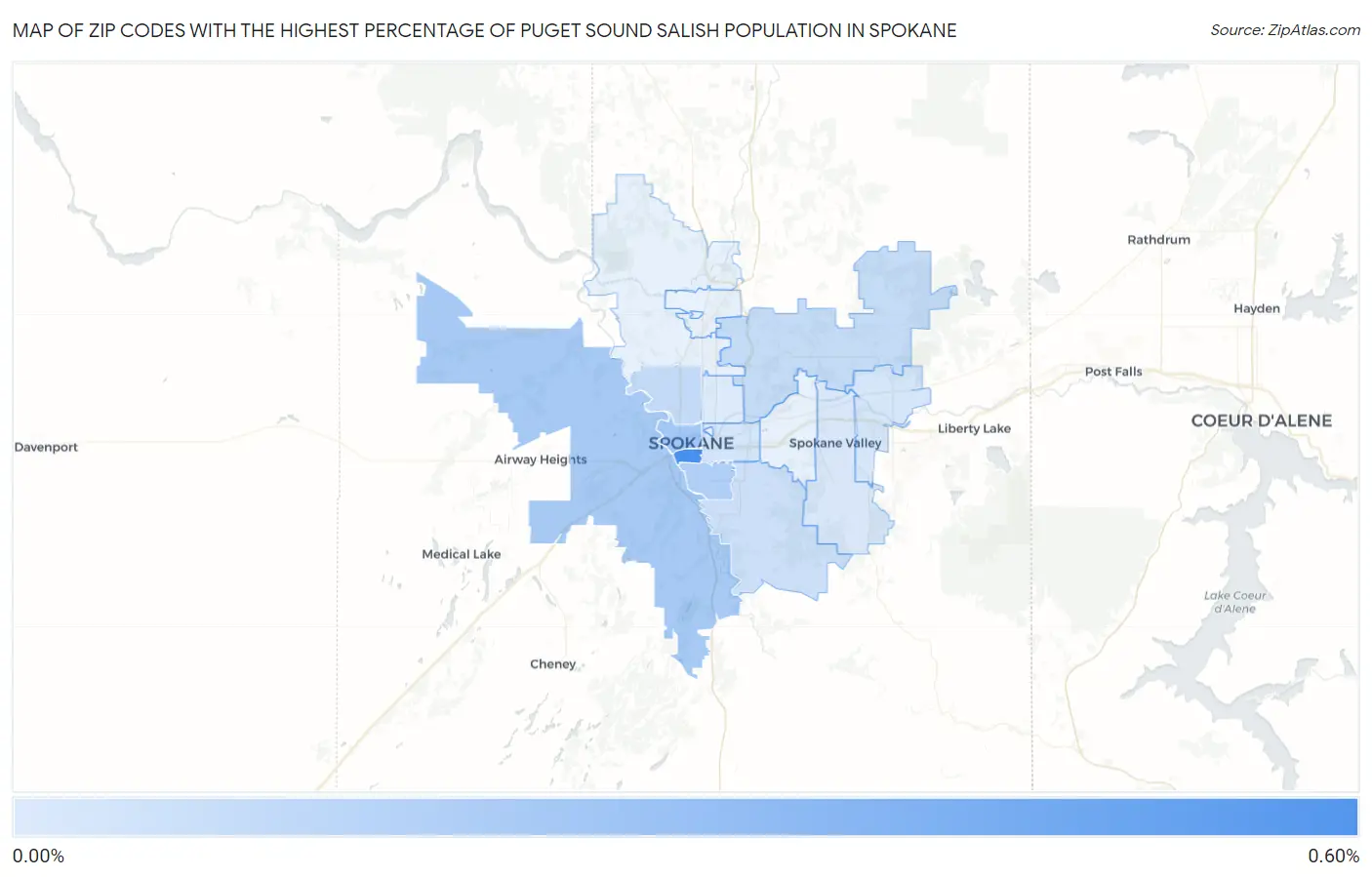Click the Hayden town label
The width and height of the screenshot is (1372, 877).
click(1256, 308)
